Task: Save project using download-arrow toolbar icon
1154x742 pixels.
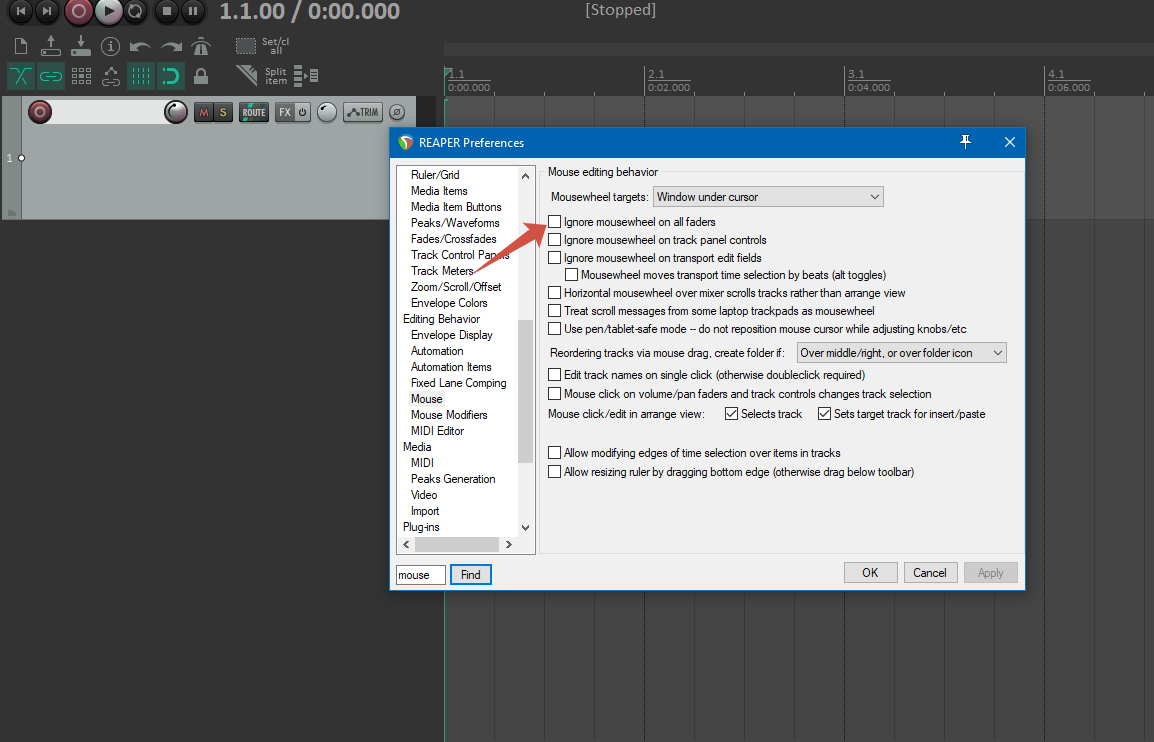Action: [81, 46]
